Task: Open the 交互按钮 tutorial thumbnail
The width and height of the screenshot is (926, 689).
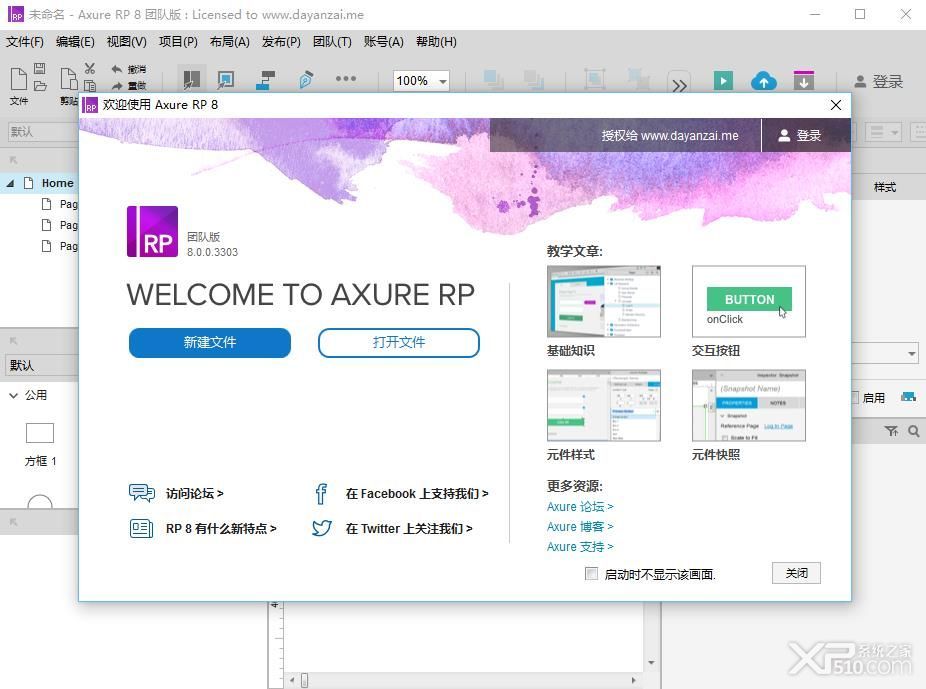Action: [x=749, y=301]
